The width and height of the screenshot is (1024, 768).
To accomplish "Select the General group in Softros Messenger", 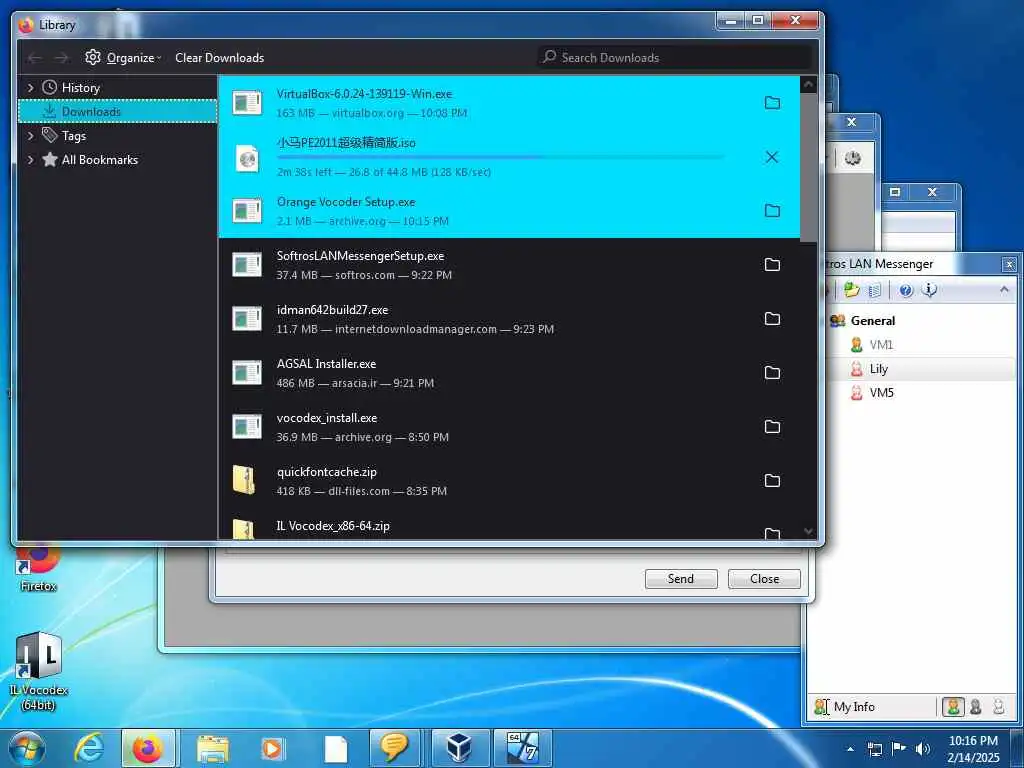I will [872, 321].
